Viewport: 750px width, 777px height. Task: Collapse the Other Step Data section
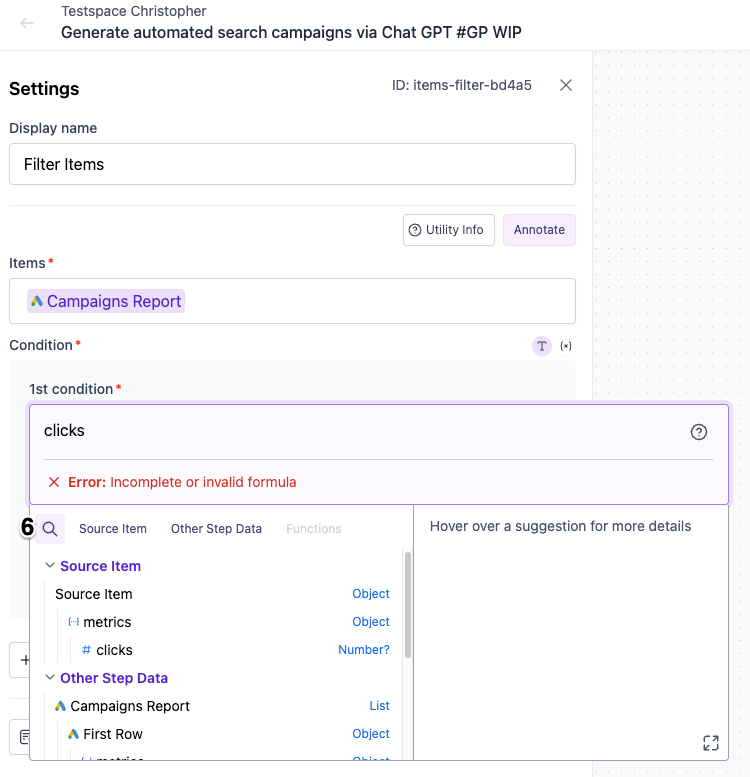50,677
